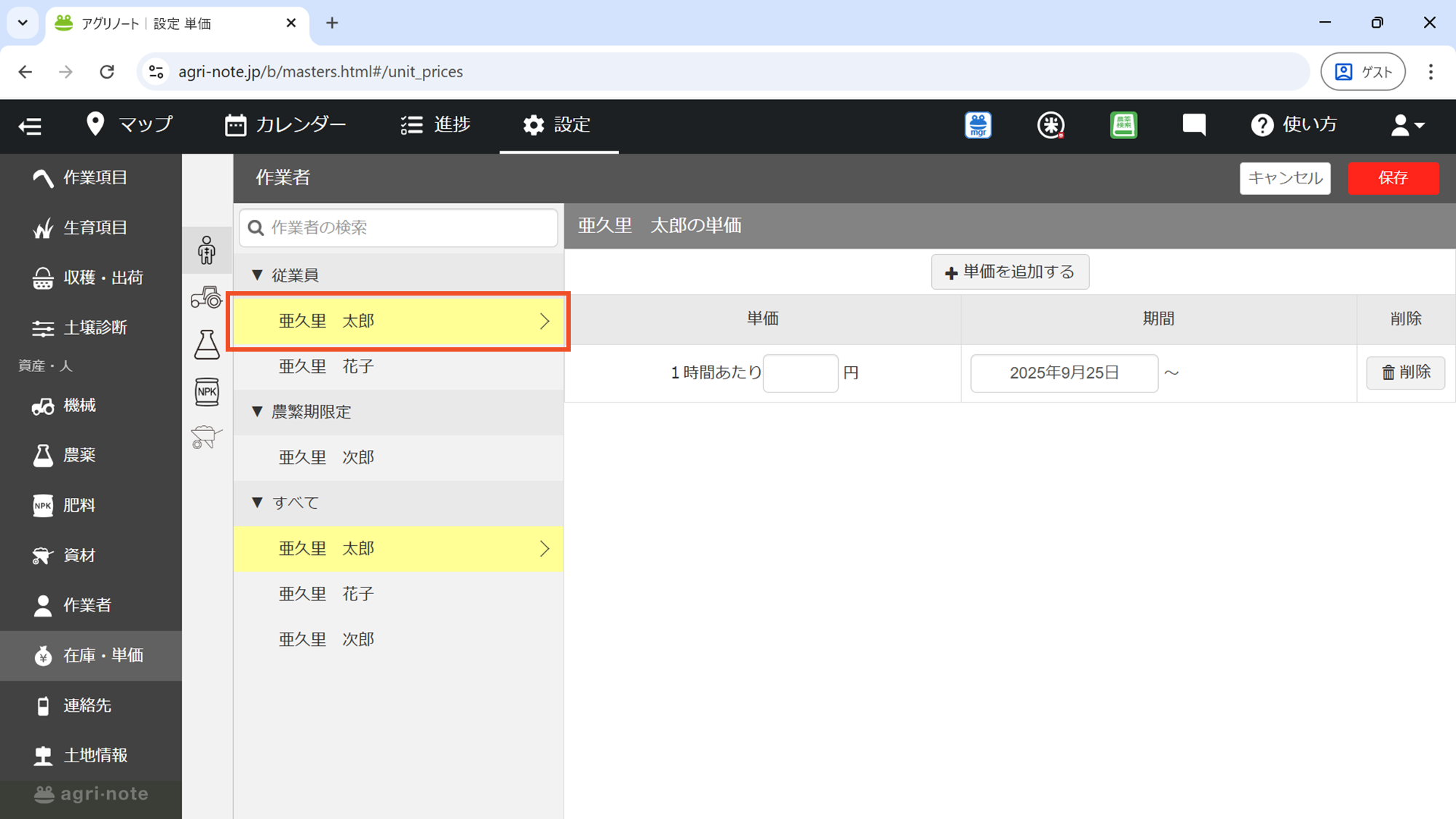
Task: Click the browser back arrow
Action: (25, 71)
